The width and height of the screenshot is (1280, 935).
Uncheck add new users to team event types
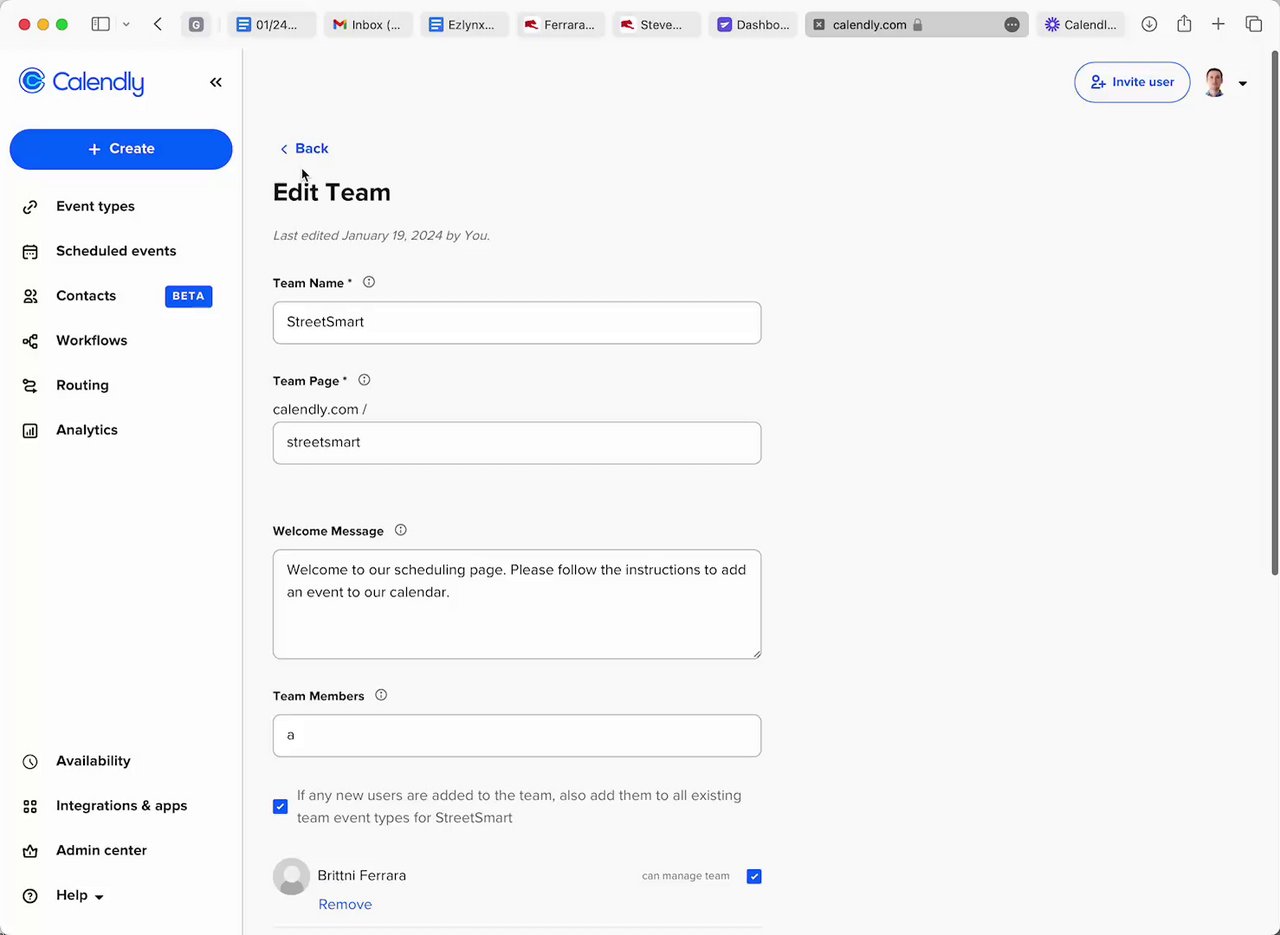pyautogui.click(x=280, y=806)
